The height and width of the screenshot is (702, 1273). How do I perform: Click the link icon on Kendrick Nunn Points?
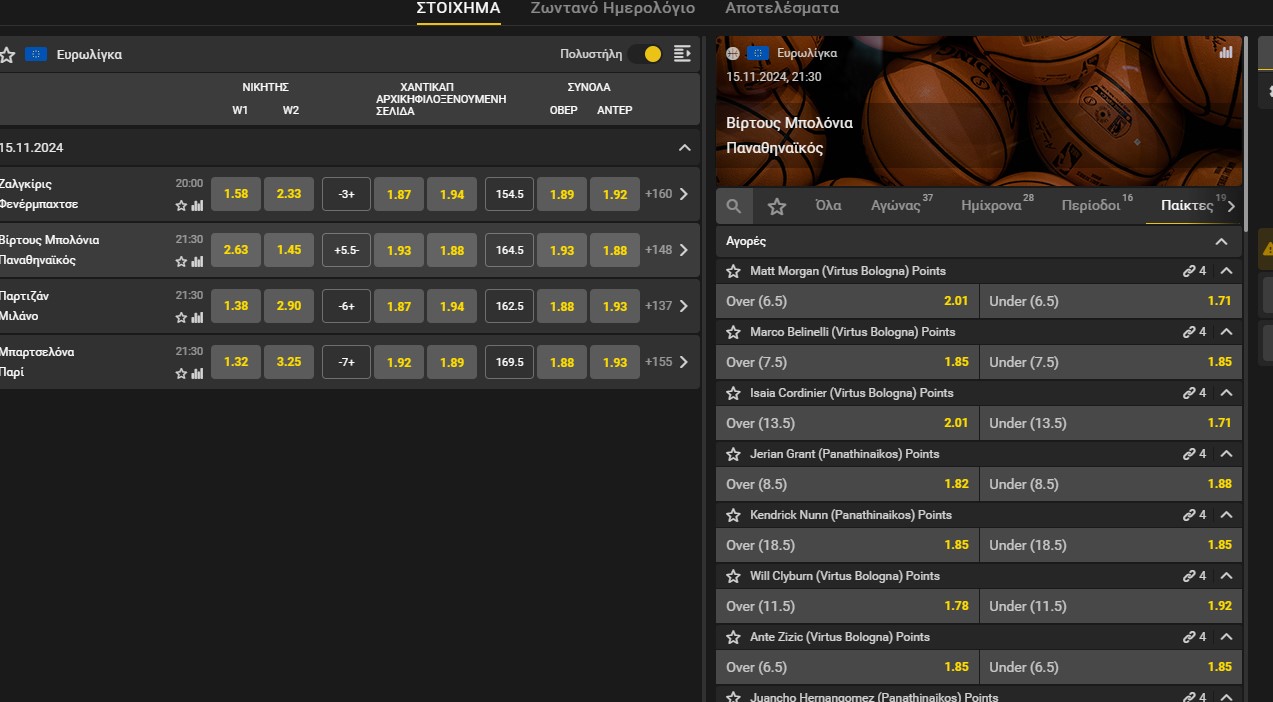tap(1189, 515)
